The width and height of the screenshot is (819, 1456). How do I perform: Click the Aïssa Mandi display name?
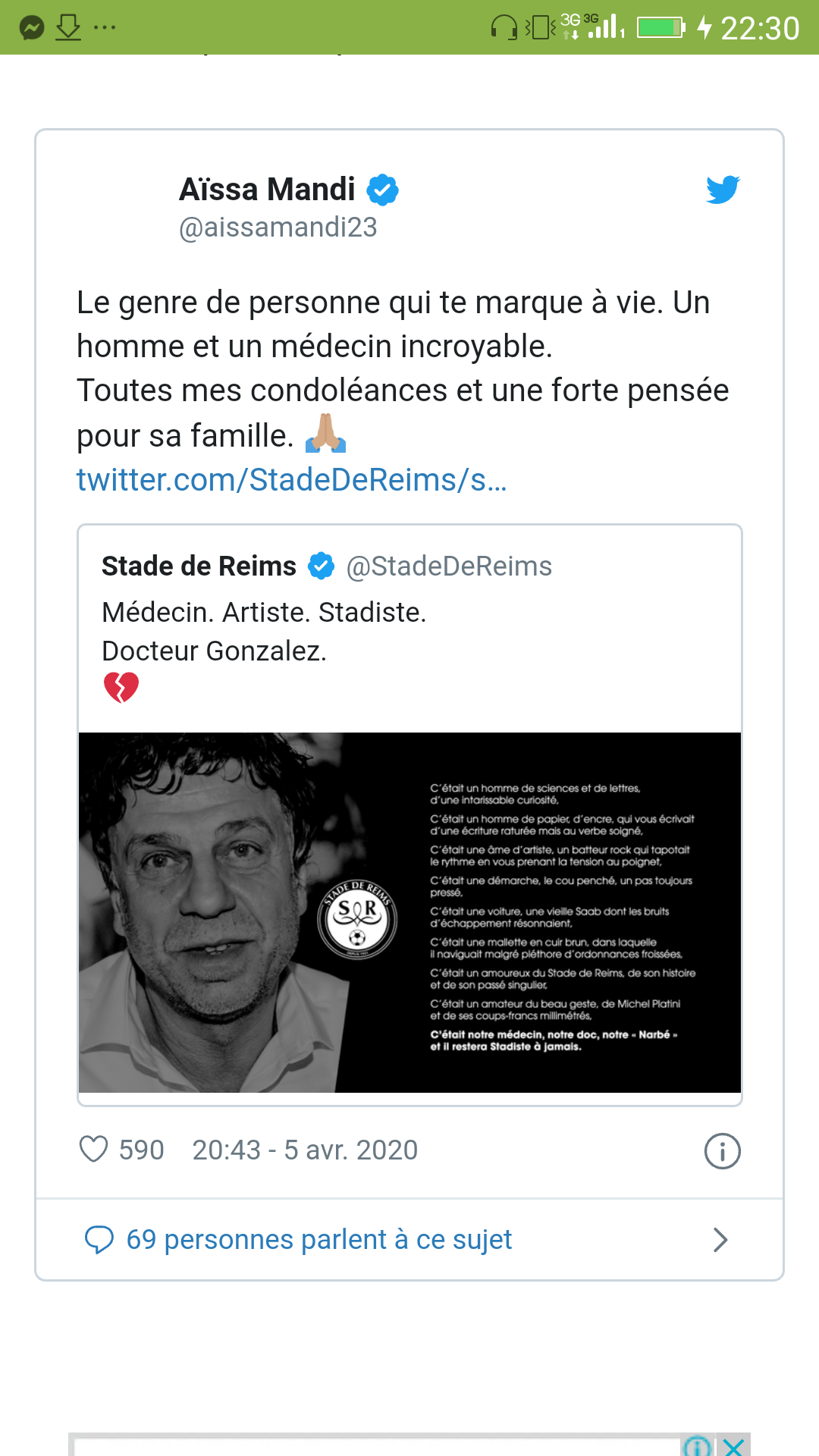[267, 190]
